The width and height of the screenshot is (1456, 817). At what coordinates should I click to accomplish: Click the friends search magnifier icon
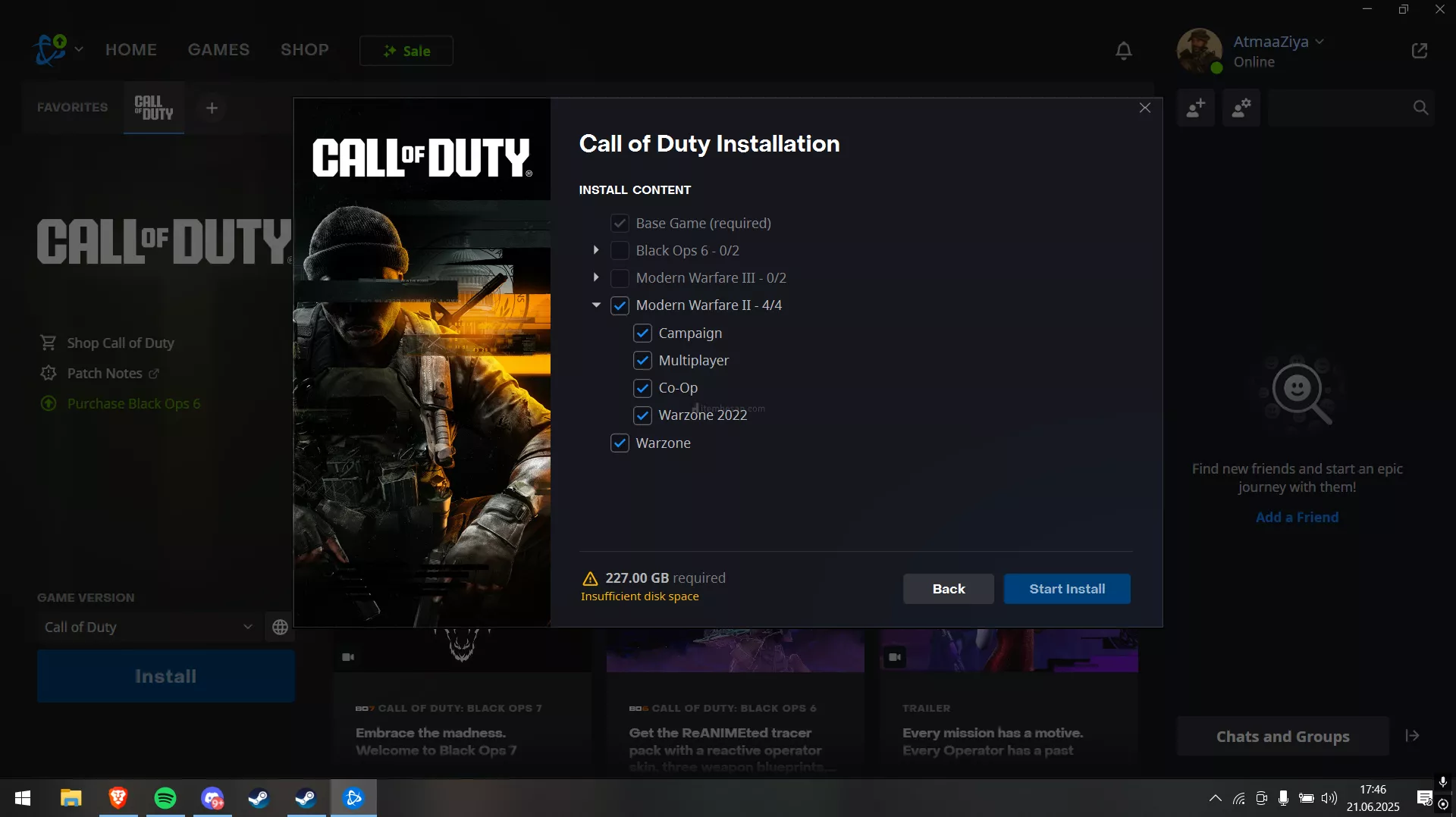click(1420, 108)
